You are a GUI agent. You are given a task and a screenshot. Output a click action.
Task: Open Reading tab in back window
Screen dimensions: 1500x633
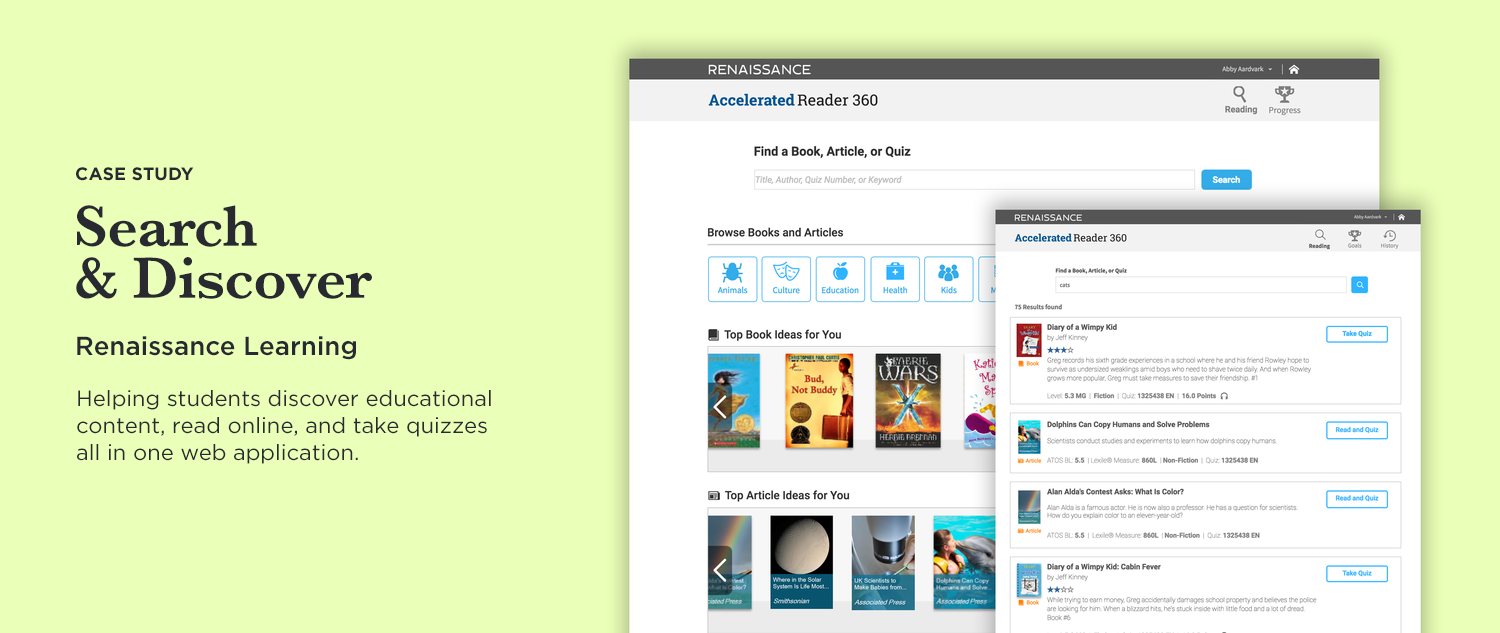[x=1241, y=100]
